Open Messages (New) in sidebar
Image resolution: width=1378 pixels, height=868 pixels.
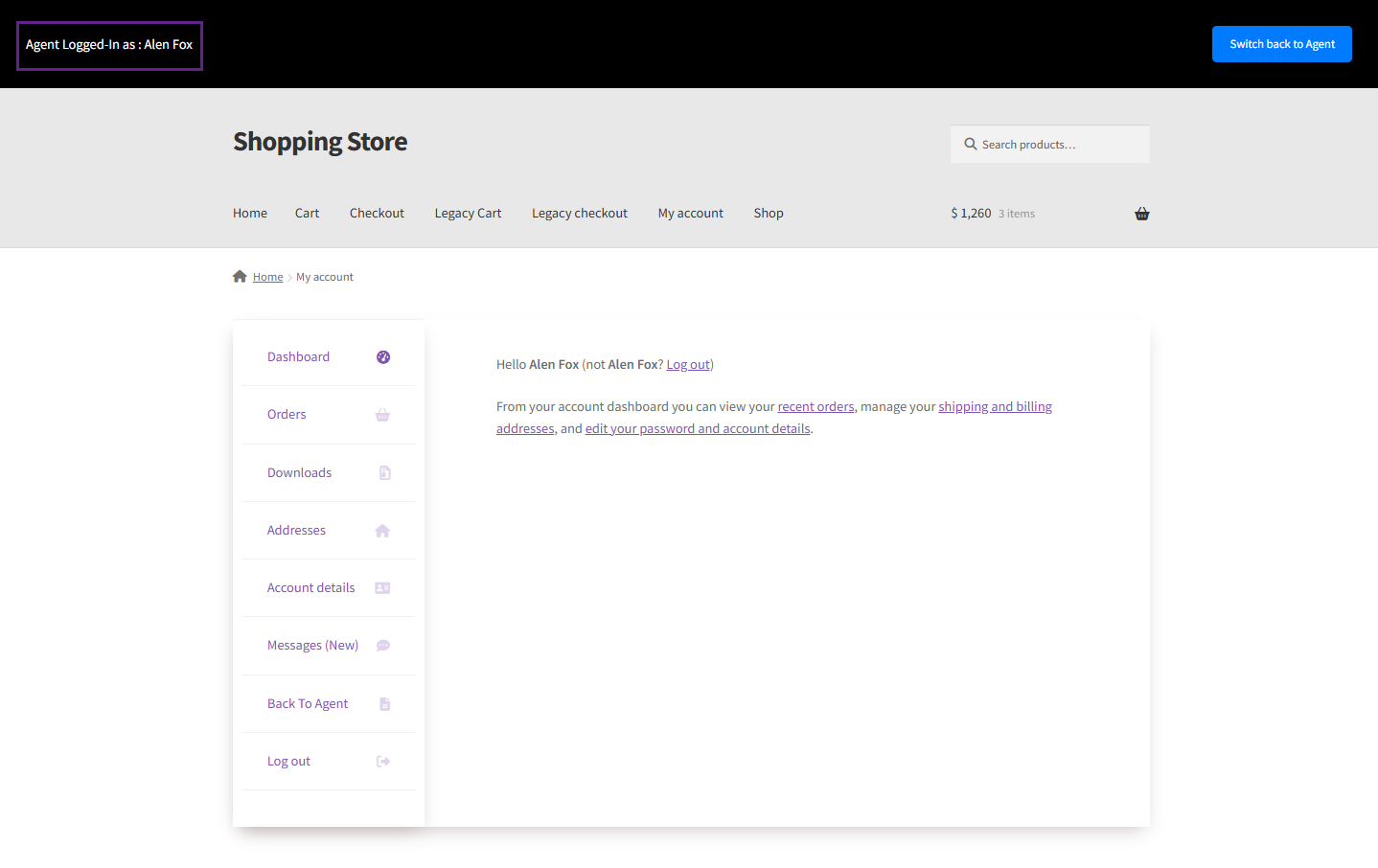click(312, 645)
